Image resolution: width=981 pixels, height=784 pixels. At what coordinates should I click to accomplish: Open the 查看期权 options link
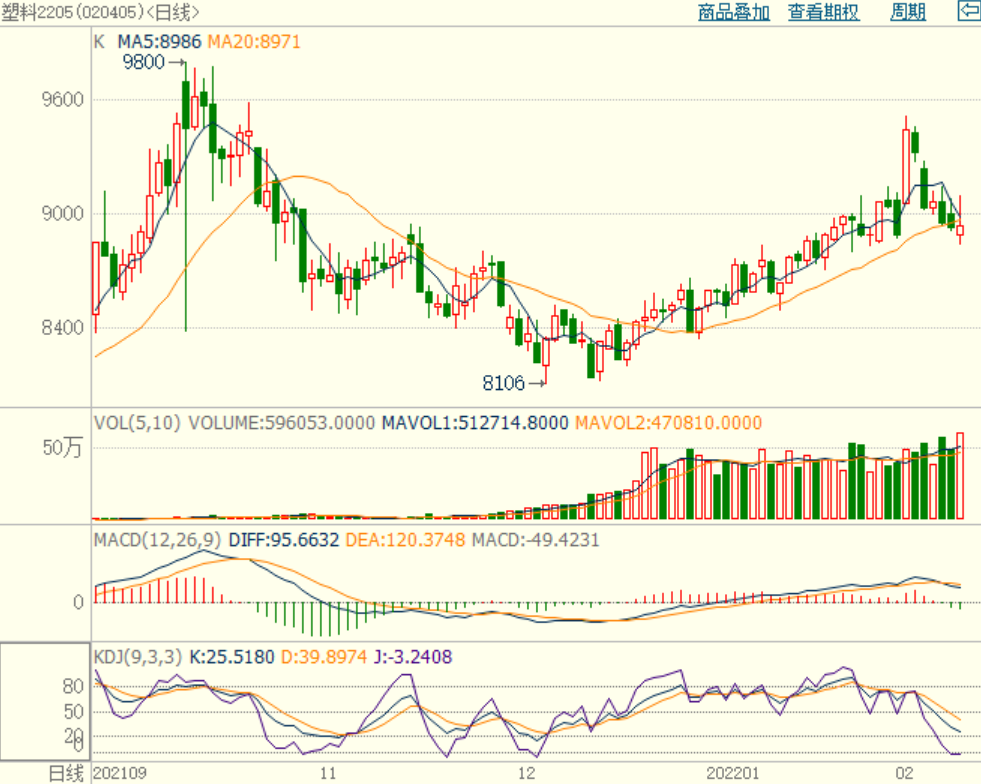click(823, 12)
